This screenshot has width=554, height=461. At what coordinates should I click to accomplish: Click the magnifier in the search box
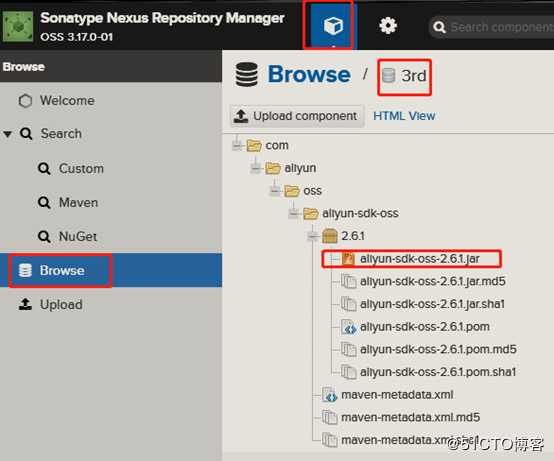[439, 27]
